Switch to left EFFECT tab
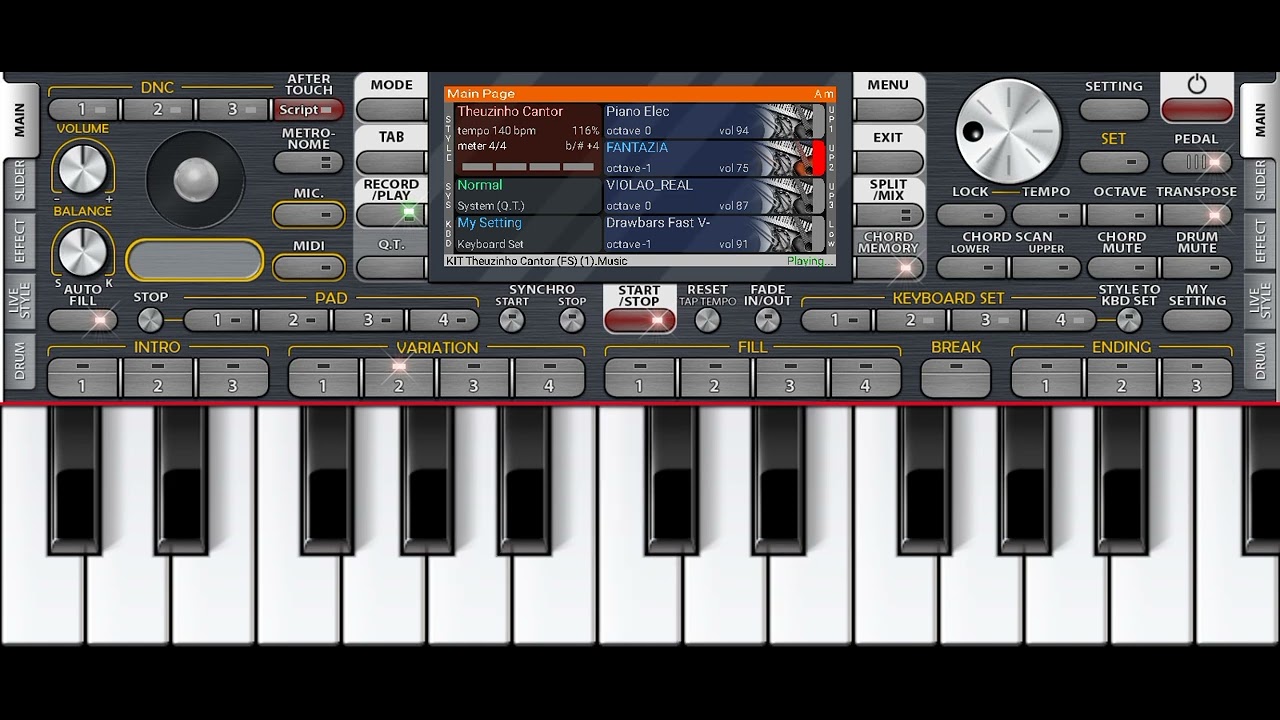The image size is (1280, 720). pos(20,241)
